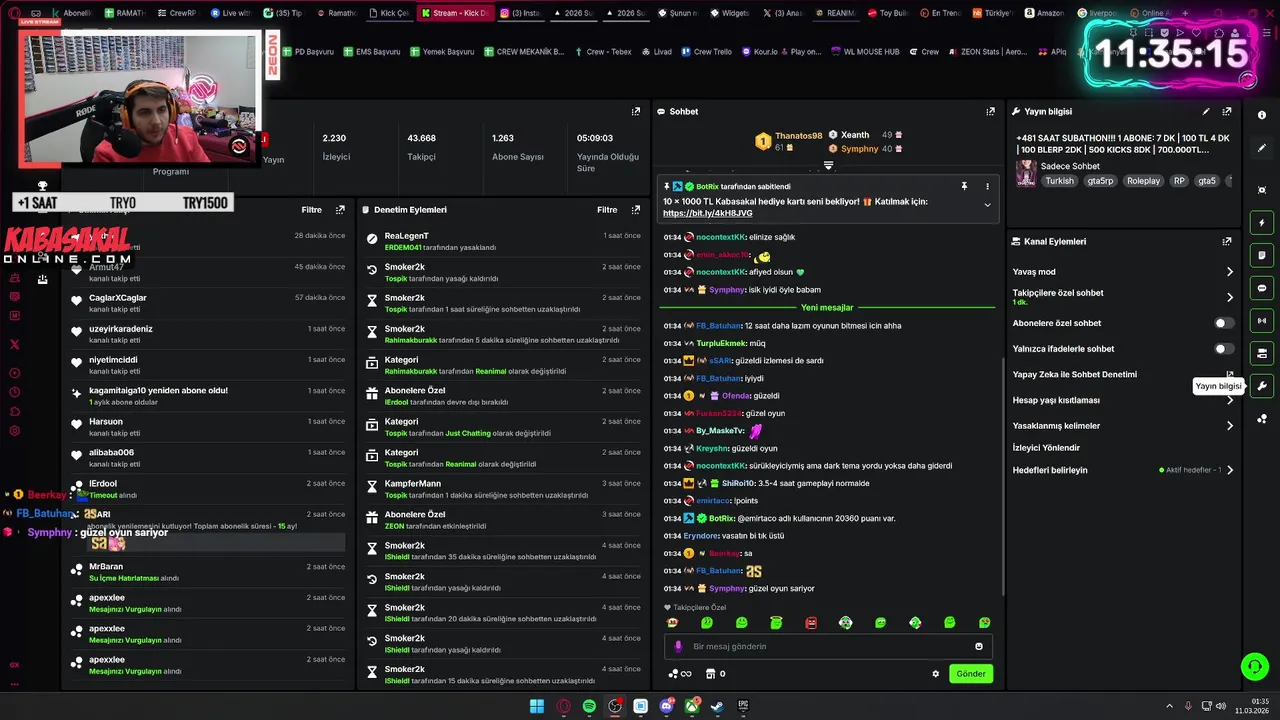Switch to the CrewRP browser tab
1280x720 pixels.
click(x=176, y=13)
